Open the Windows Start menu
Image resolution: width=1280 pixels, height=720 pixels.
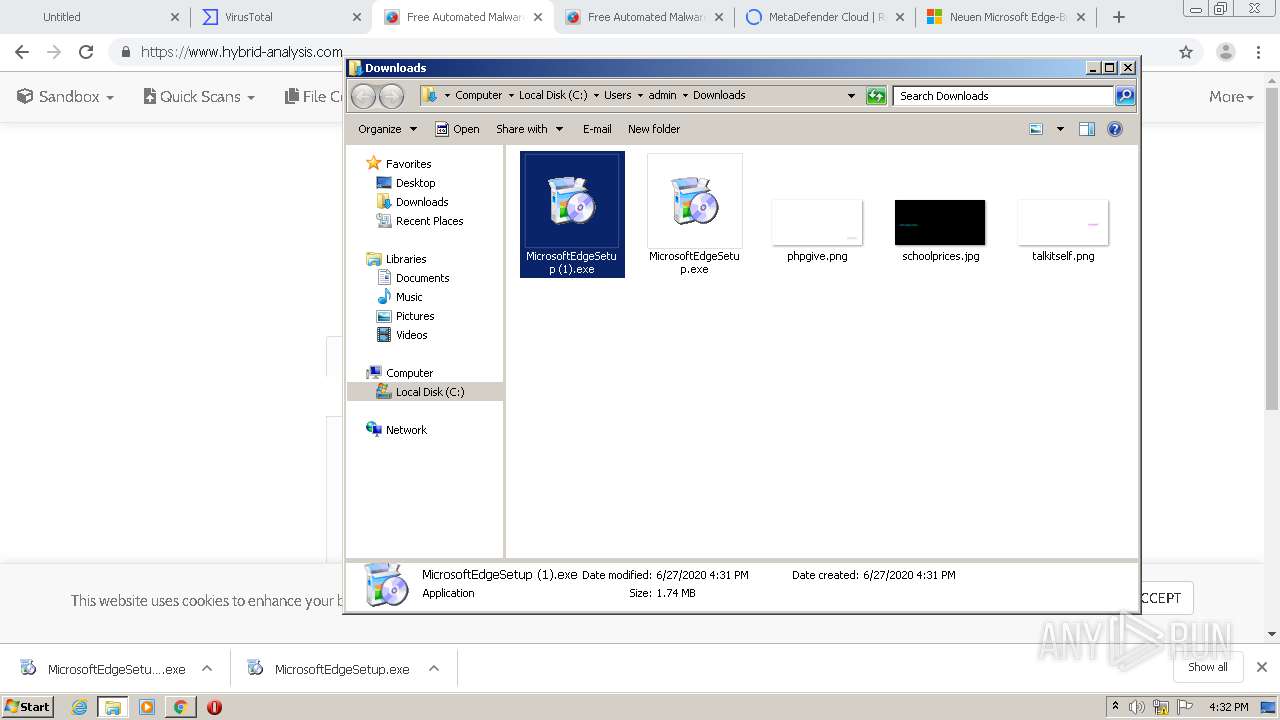(27, 707)
